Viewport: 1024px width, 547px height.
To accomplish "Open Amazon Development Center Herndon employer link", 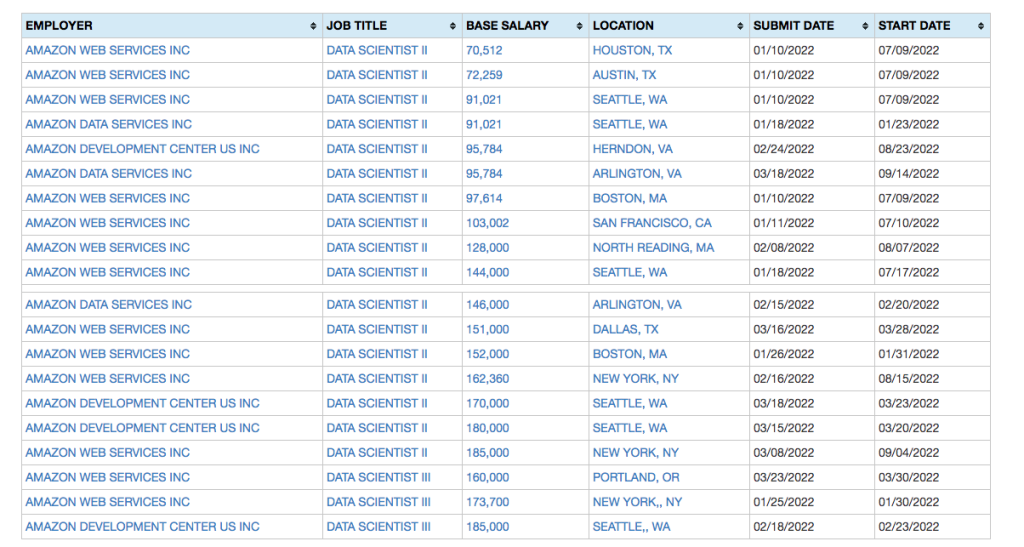I will coord(142,149).
